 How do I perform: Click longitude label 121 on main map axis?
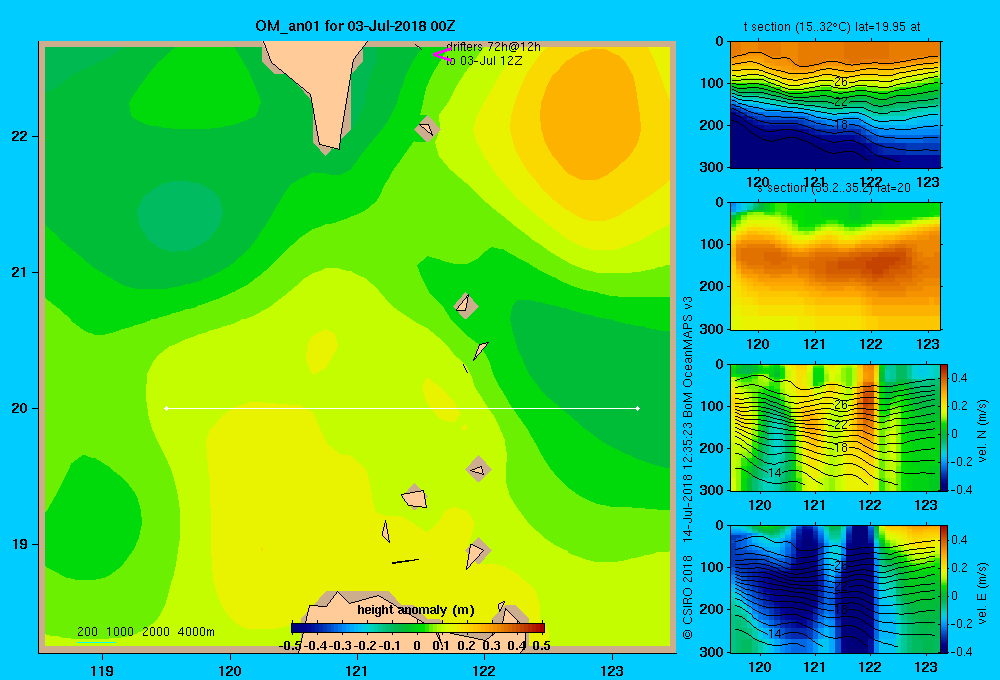357,670
